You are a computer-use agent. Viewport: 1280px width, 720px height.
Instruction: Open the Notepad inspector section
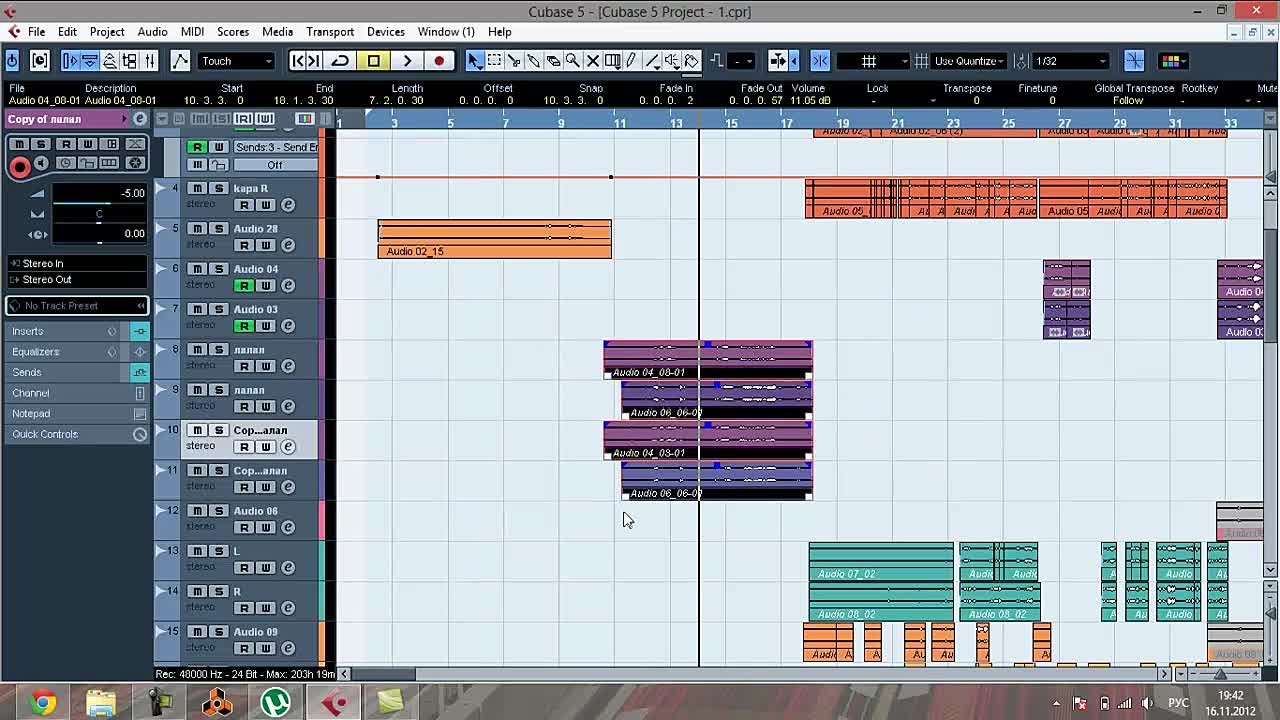click(x=76, y=414)
